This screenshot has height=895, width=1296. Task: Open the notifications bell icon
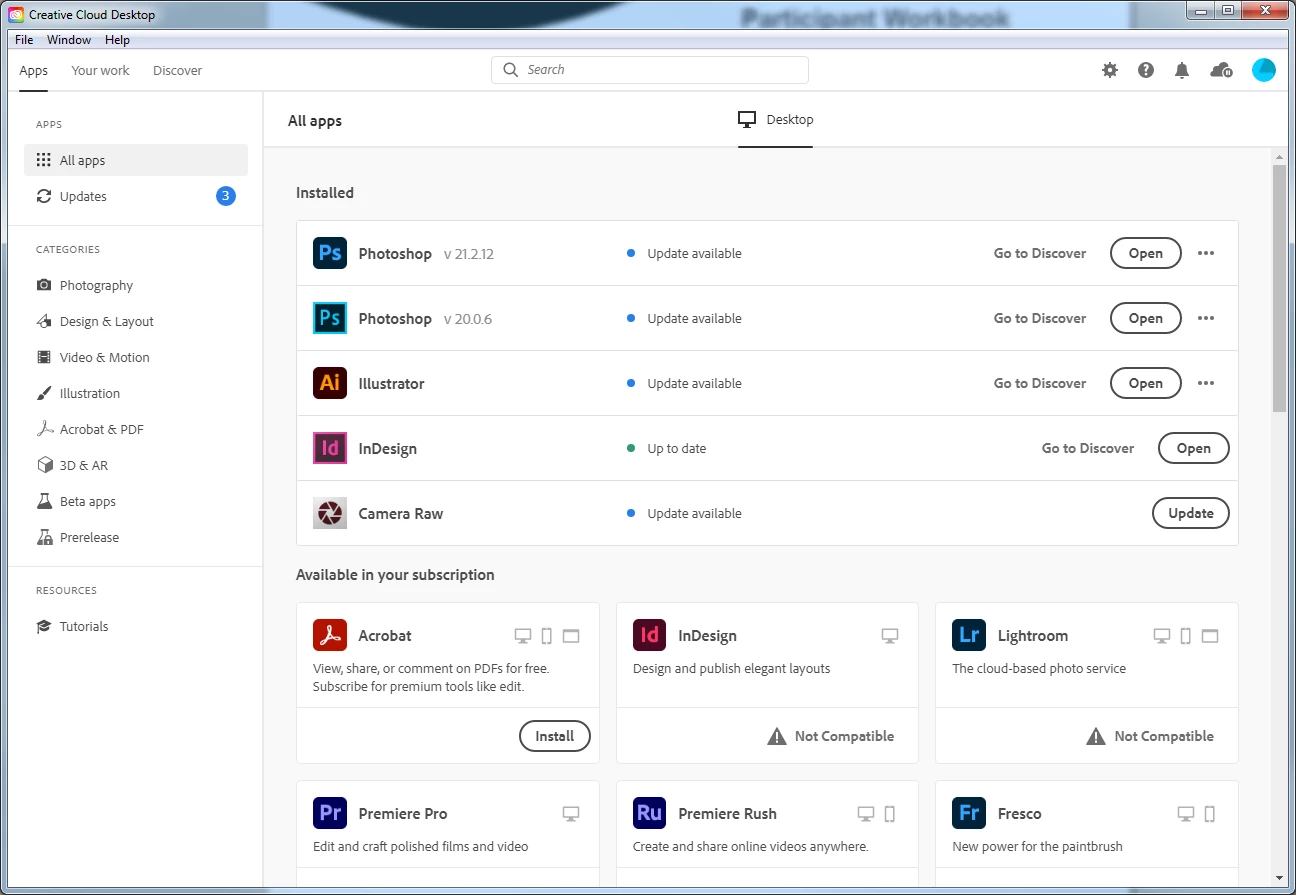[x=1182, y=70]
